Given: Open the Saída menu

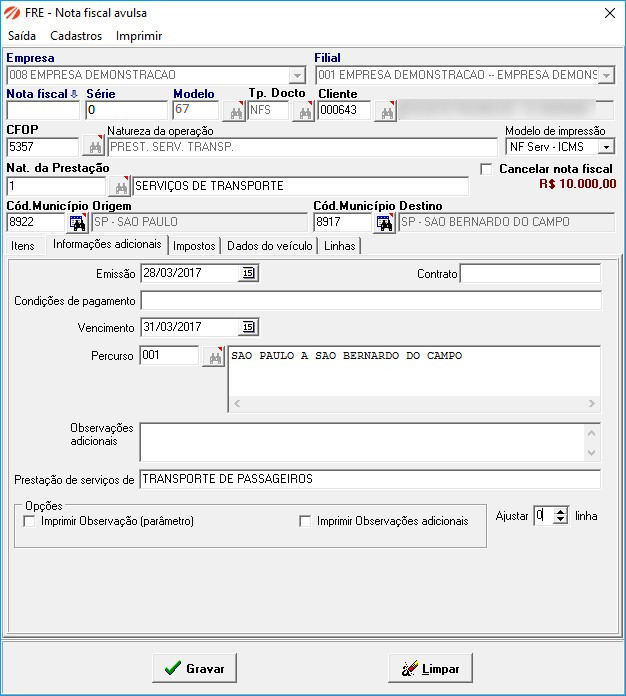Looking at the screenshot, I should click(x=22, y=36).
